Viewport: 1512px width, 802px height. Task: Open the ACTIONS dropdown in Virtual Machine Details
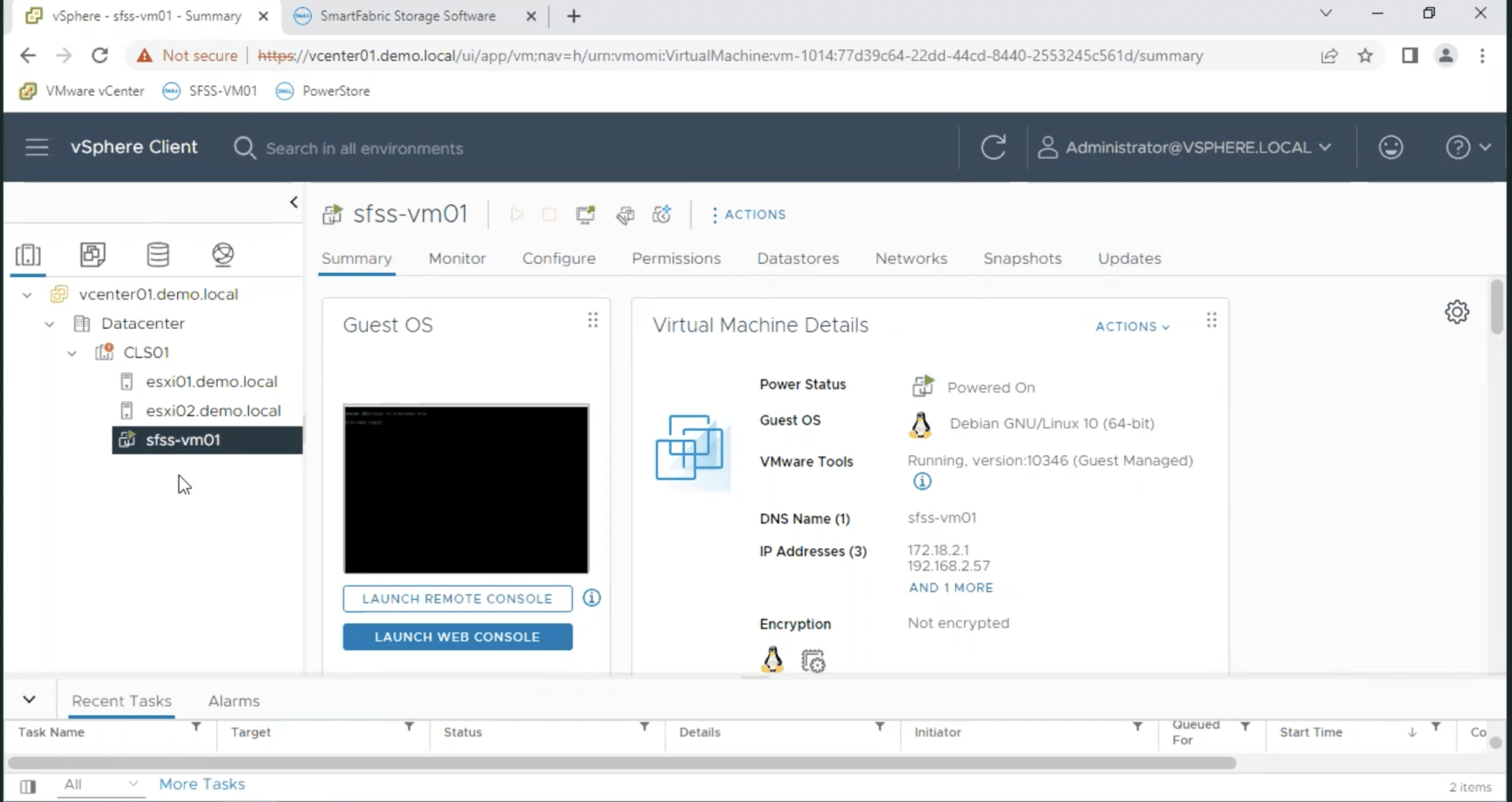(1132, 327)
